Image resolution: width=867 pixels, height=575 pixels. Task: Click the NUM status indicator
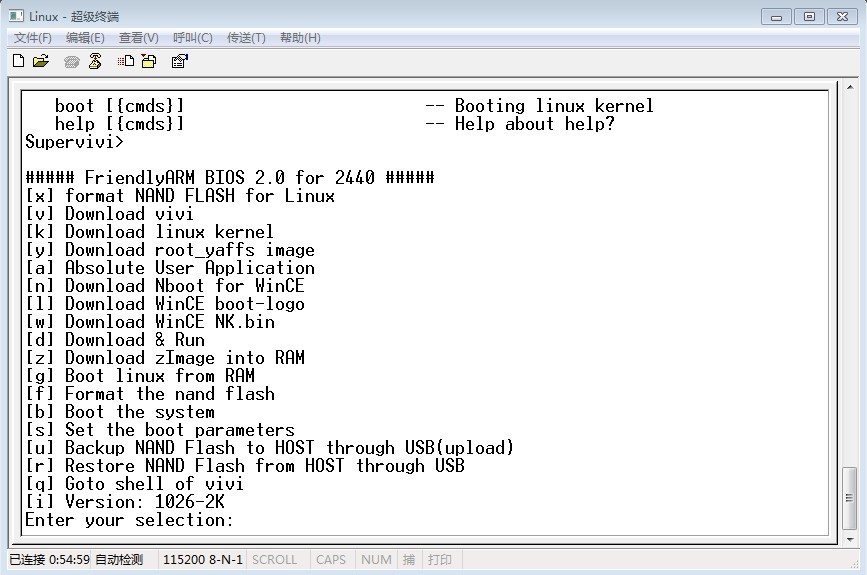tap(376, 560)
